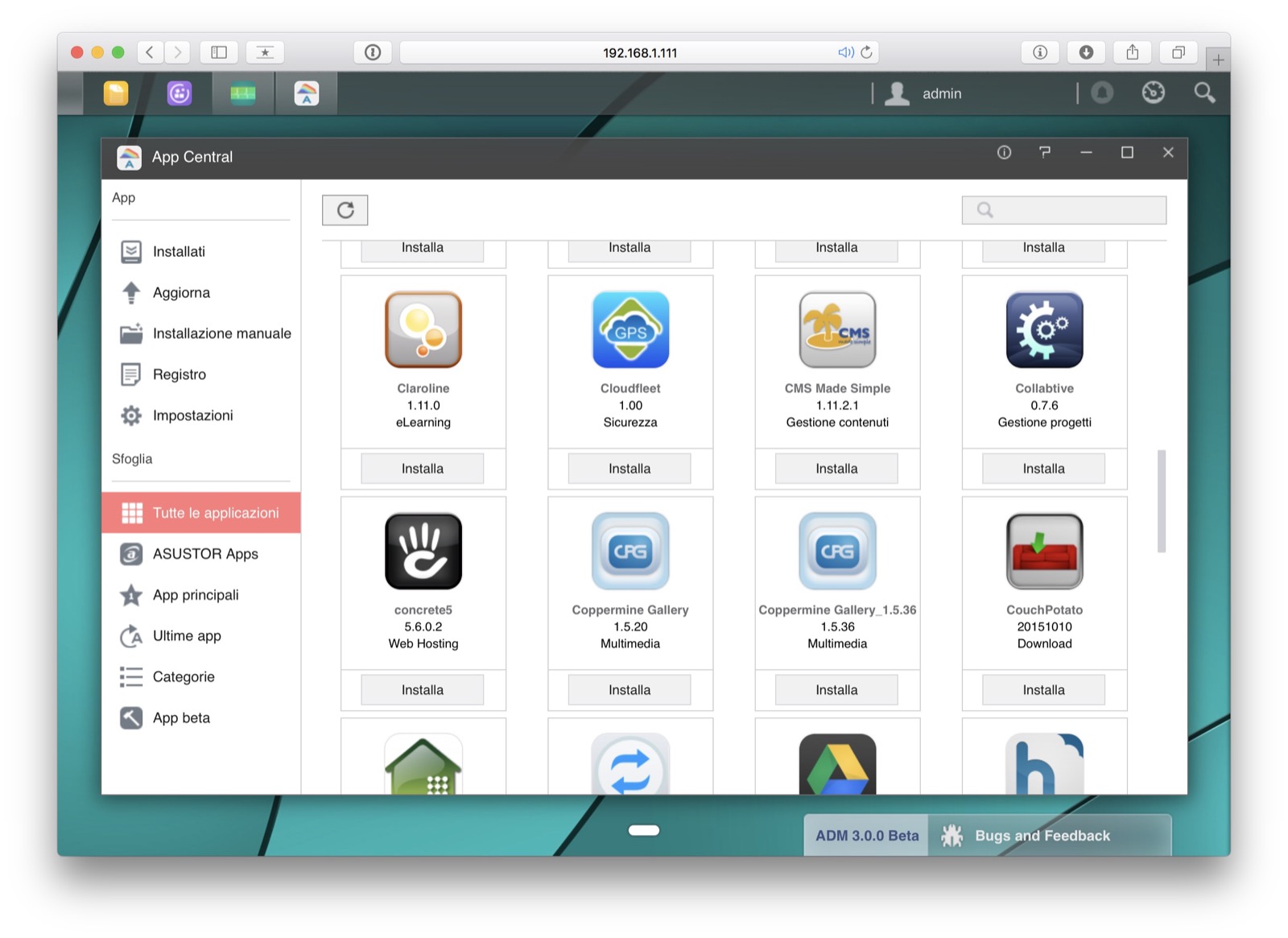Viewport: 1288px width, 938px height.
Task: Click the Coppermine Gallery 1.5.20 icon
Action: [x=630, y=551]
